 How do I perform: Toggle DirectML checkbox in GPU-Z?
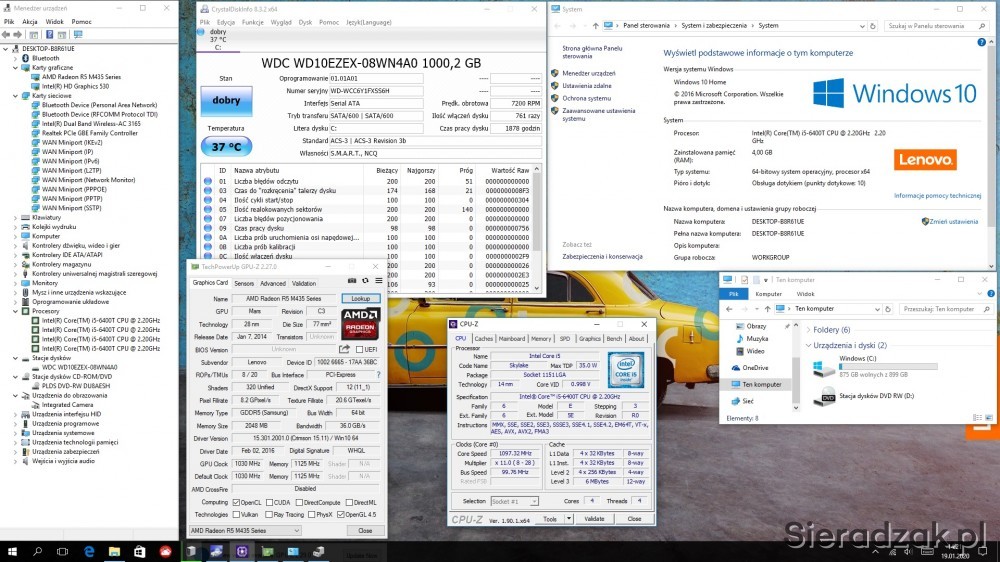(x=349, y=503)
